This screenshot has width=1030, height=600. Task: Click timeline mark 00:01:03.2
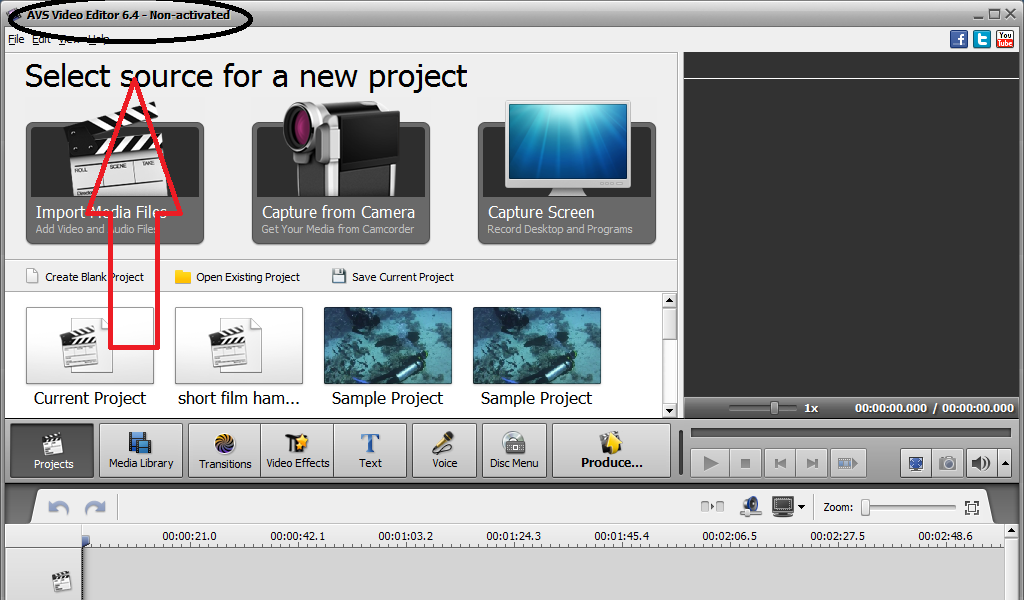coord(405,536)
